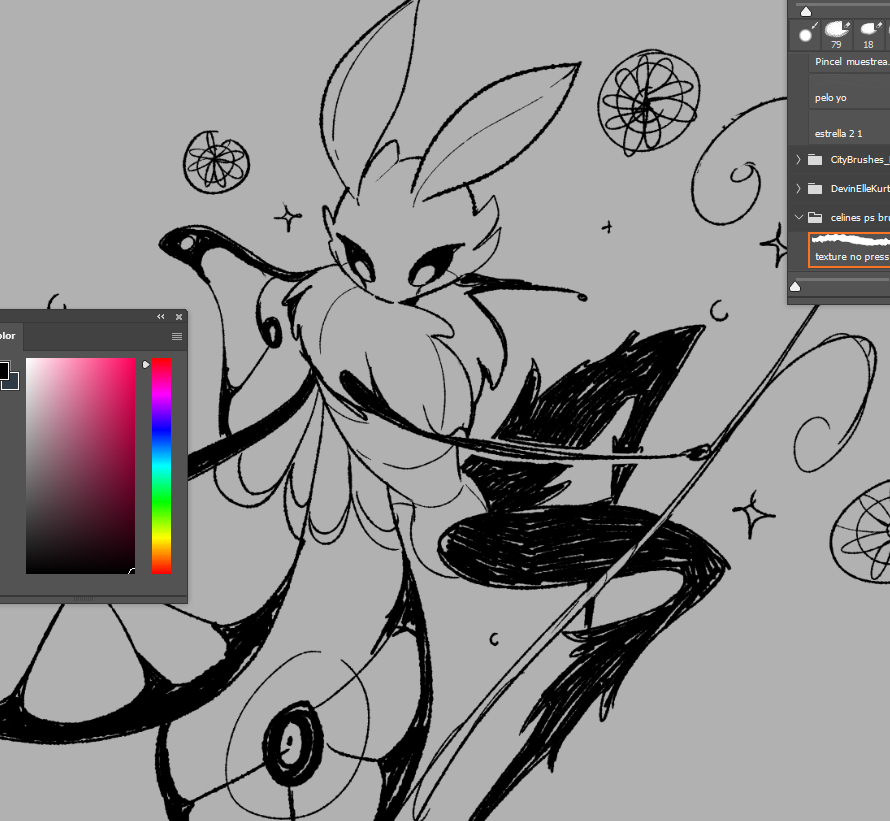Screen dimensions: 890x821
Task: Open the Color panel options menu
Action: click(177, 337)
